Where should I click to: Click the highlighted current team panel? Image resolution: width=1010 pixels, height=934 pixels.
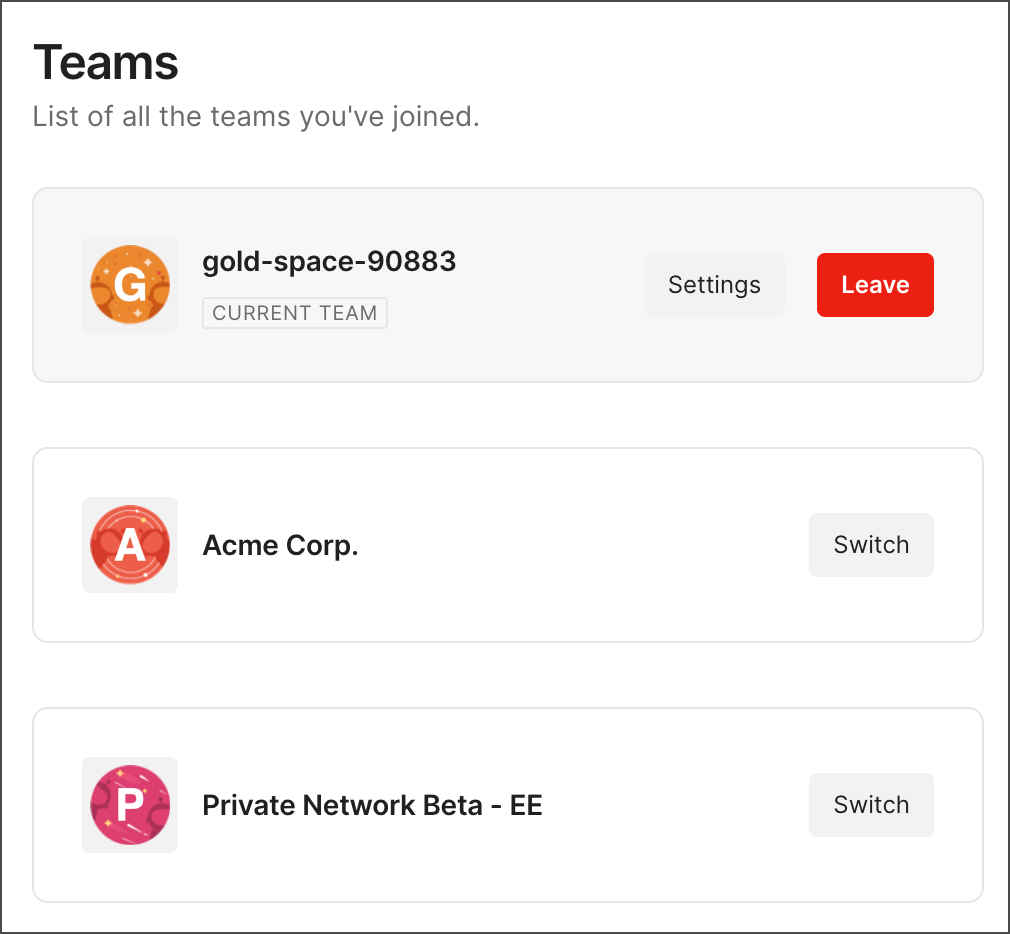click(508, 285)
